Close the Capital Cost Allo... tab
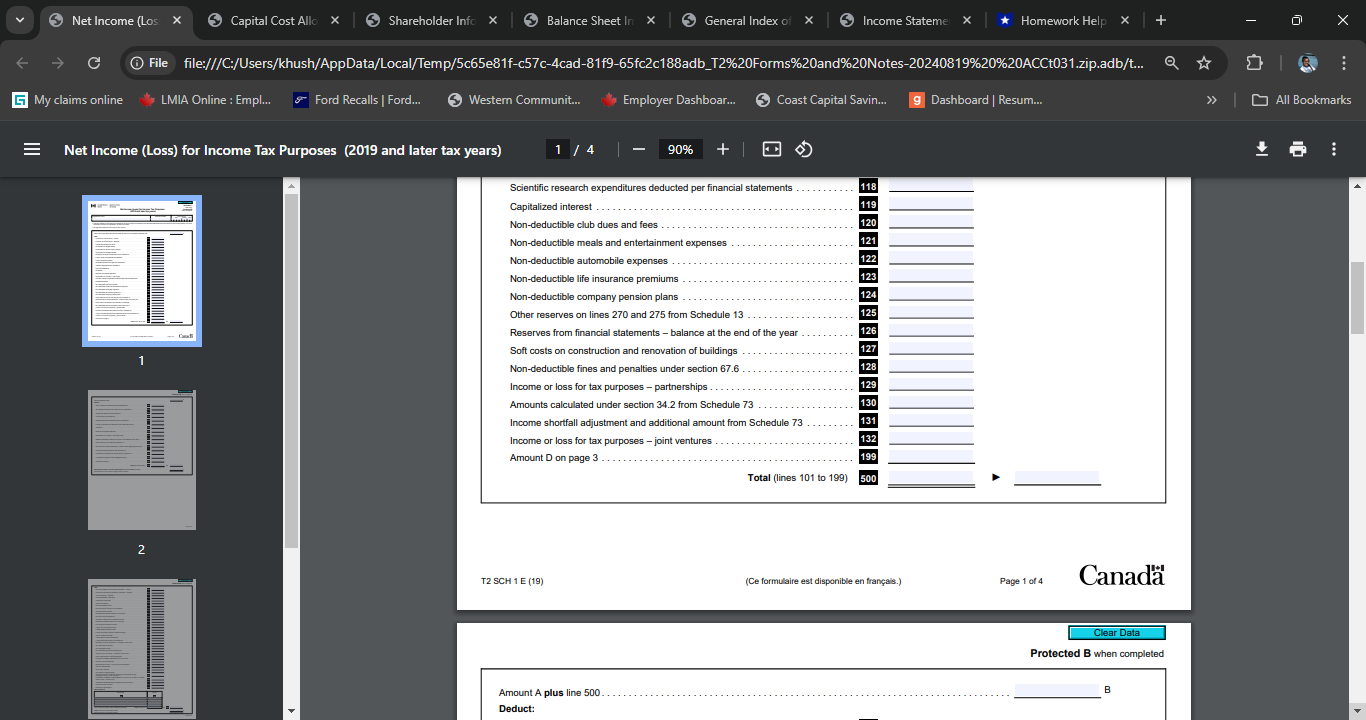The image size is (1366, 720). (335, 20)
